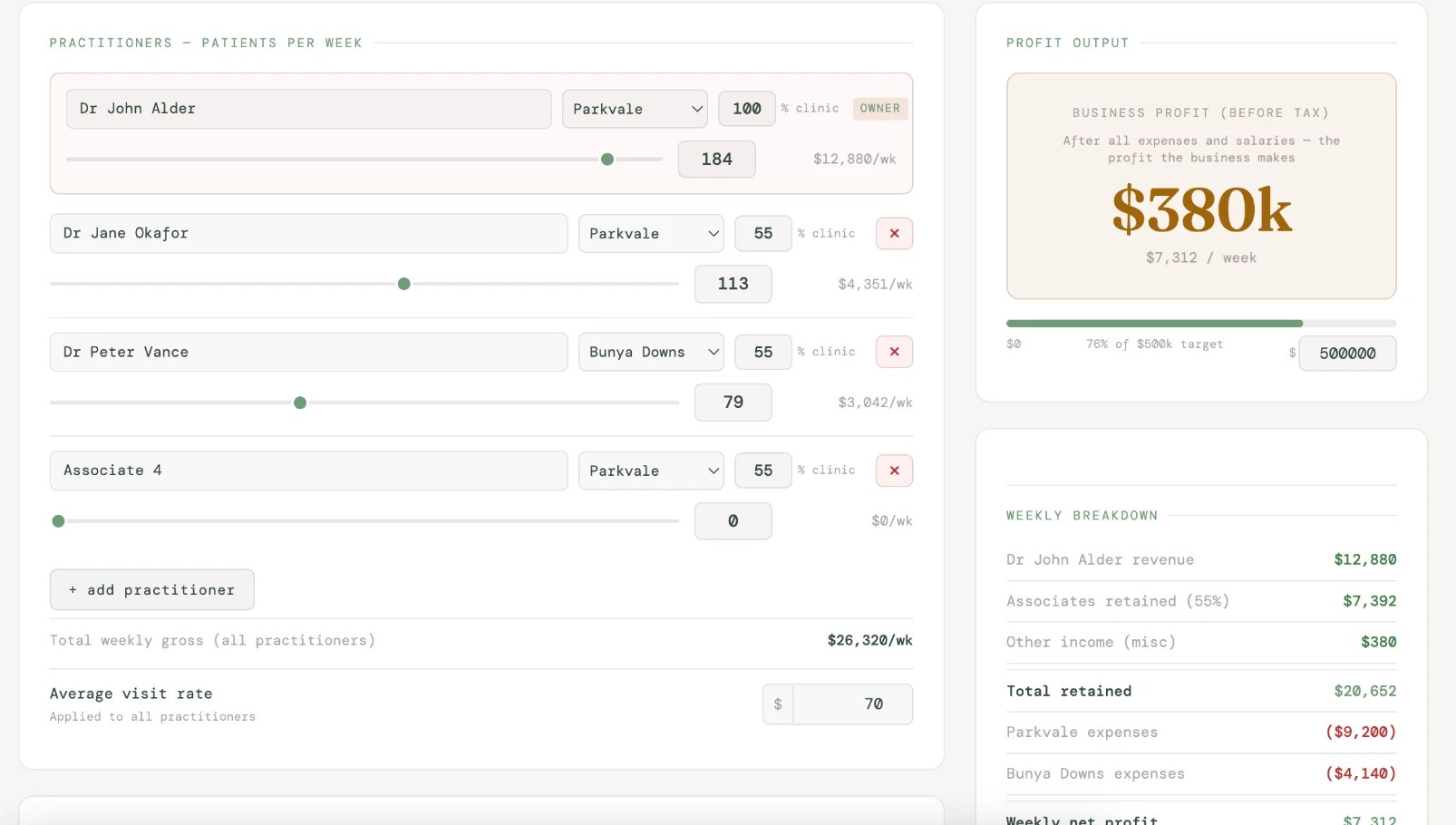1456x825 pixels.
Task: Click the average visit rate field showing 70
Action: 852,704
